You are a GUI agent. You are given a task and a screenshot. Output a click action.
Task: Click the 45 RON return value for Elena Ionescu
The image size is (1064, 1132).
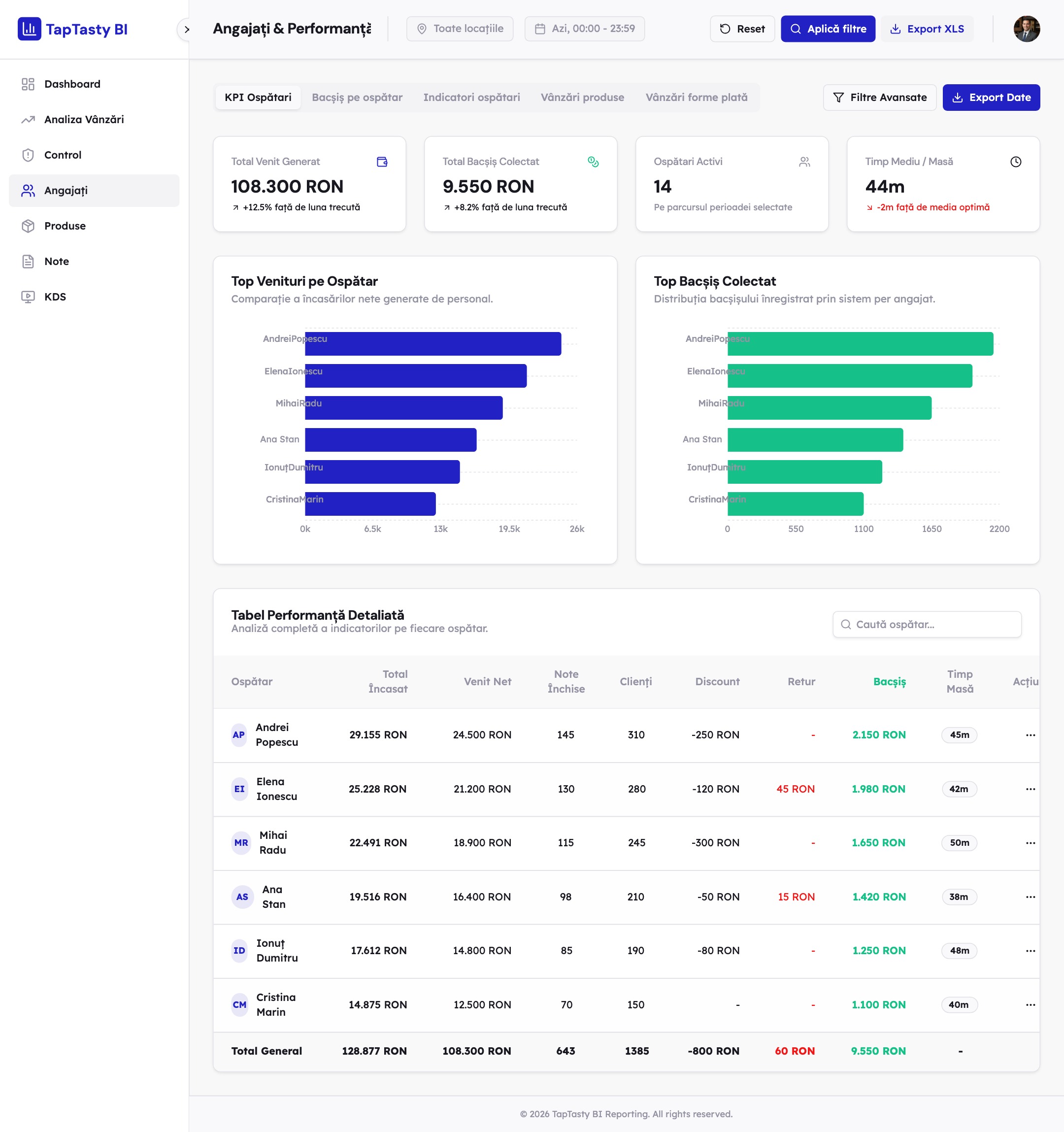click(x=796, y=789)
